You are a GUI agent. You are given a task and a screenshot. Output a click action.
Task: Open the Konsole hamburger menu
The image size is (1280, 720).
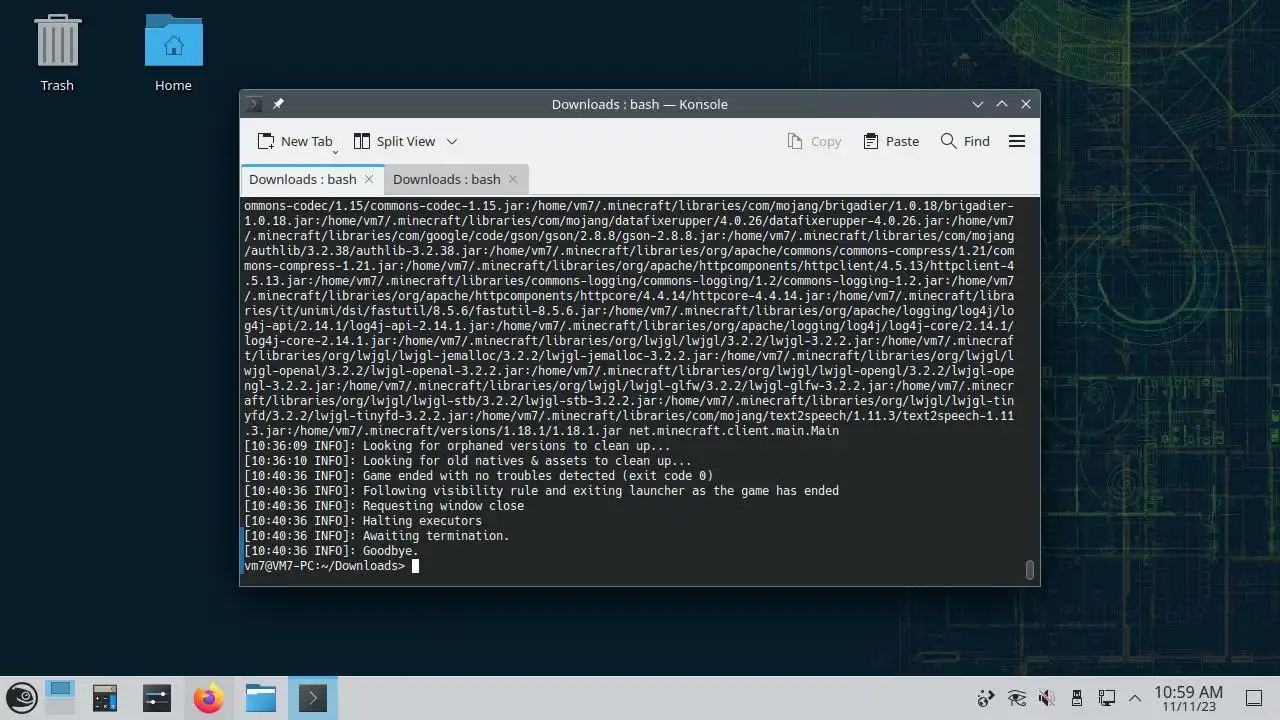click(x=1017, y=141)
